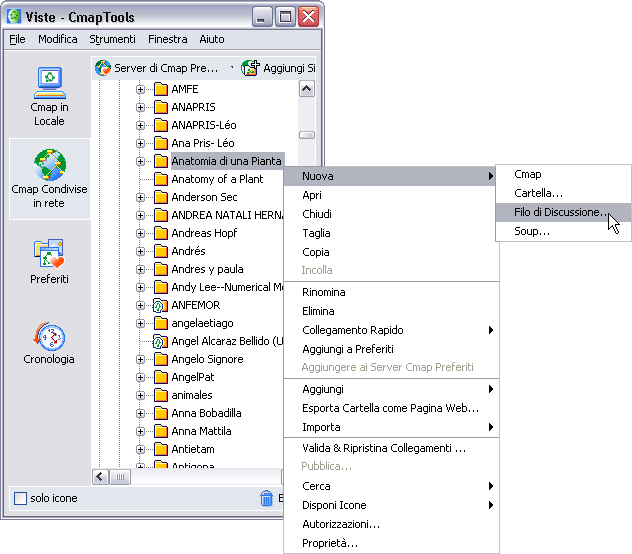
Task: Open the Server di Cmap dropdown arrow
Action: point(232,68)
